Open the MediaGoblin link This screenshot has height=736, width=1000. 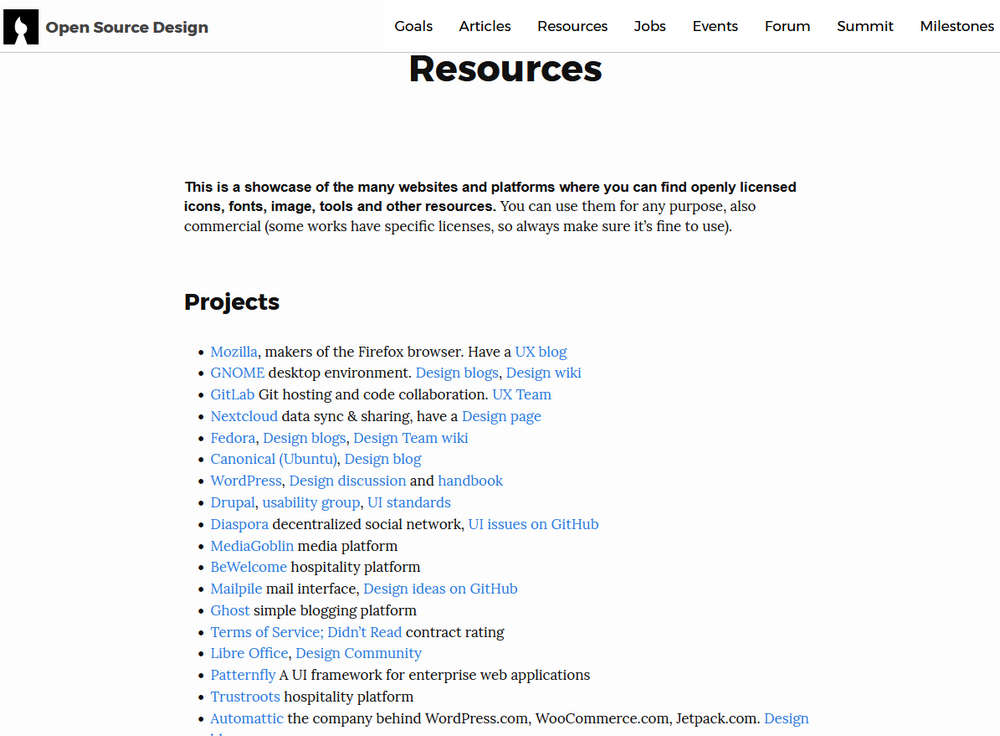252,545
